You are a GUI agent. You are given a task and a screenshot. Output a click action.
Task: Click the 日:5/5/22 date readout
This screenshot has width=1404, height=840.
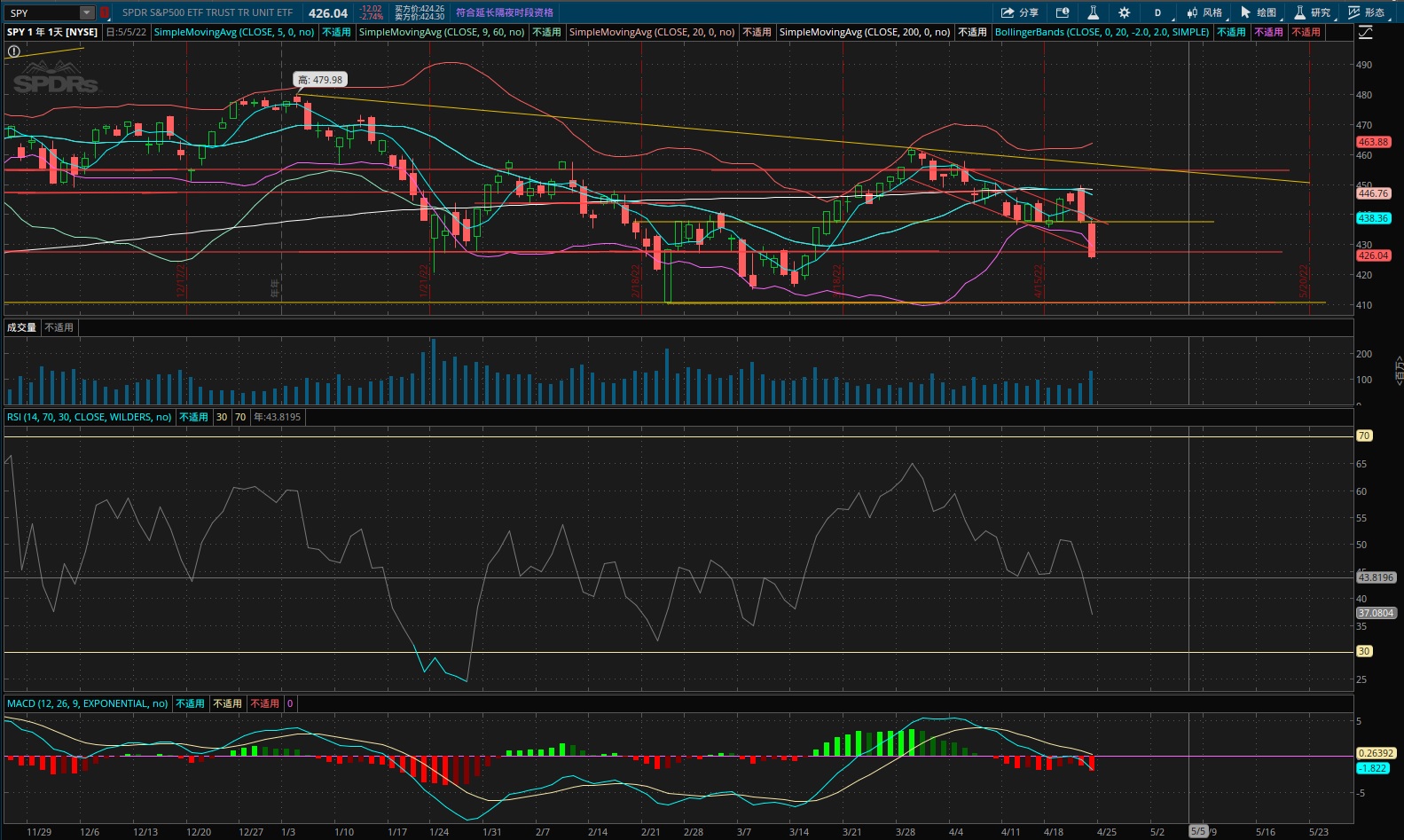126,32
